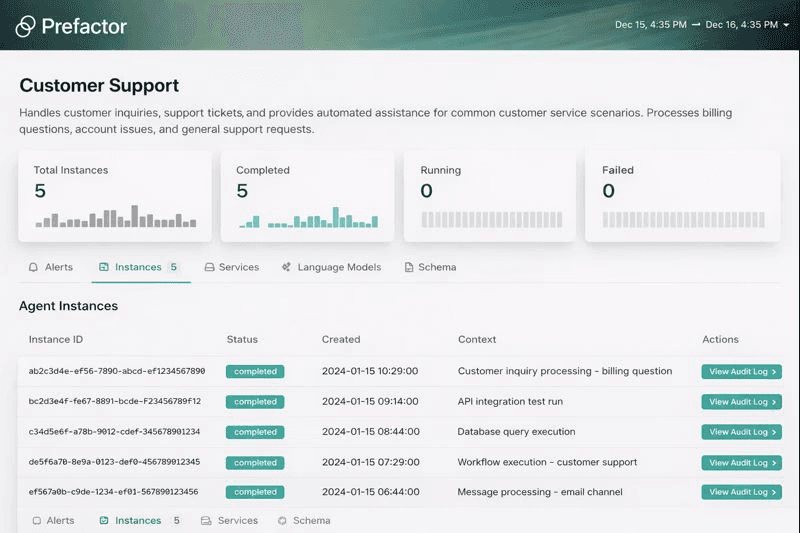The height and width of the screenshot is (533, 800).
Task: Click the Instances tab icon
Action: point(104,267)
